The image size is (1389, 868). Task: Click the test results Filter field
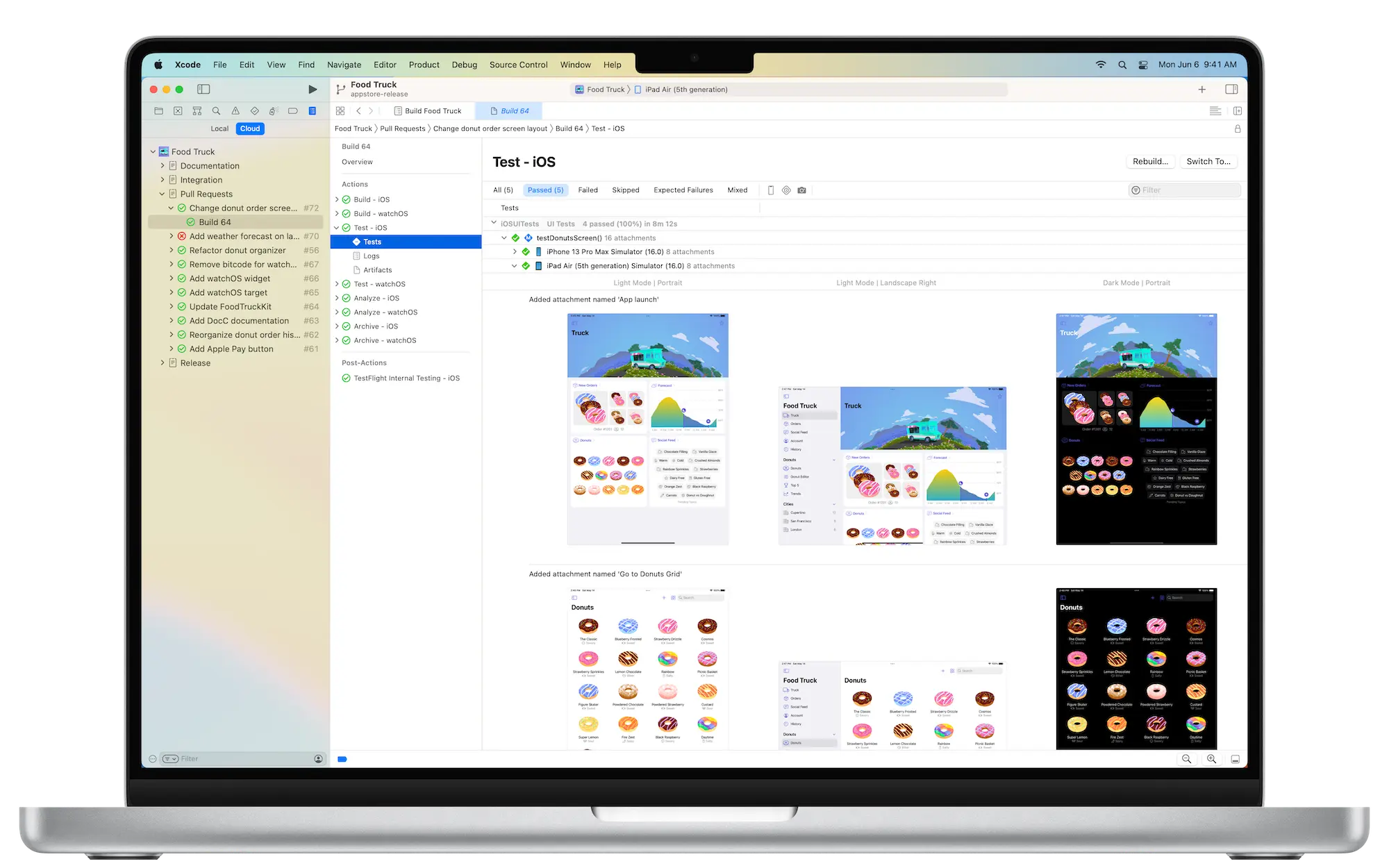tap(1185, 190)
